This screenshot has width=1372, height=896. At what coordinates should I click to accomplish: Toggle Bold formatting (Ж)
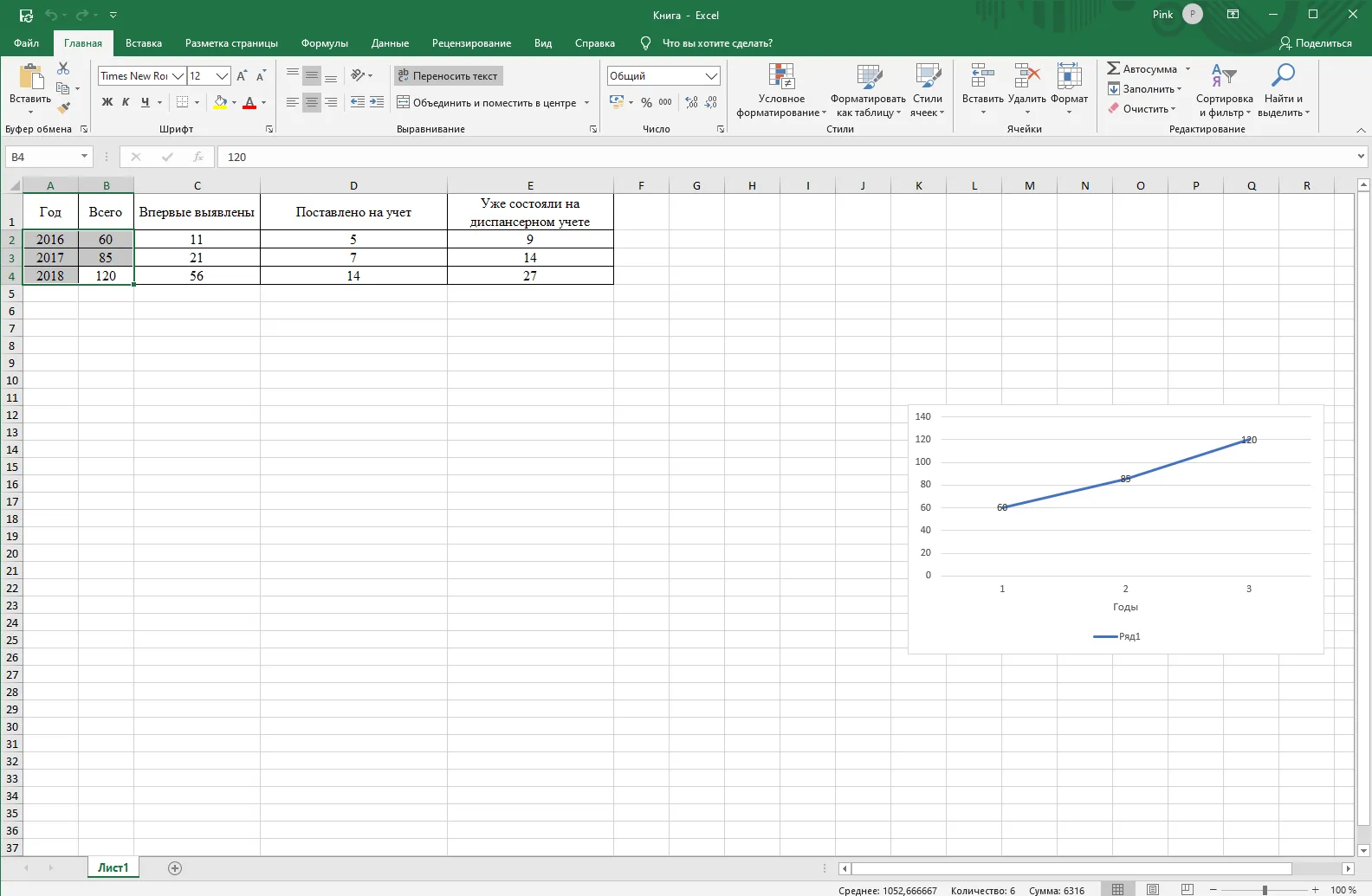click(107, 102)
